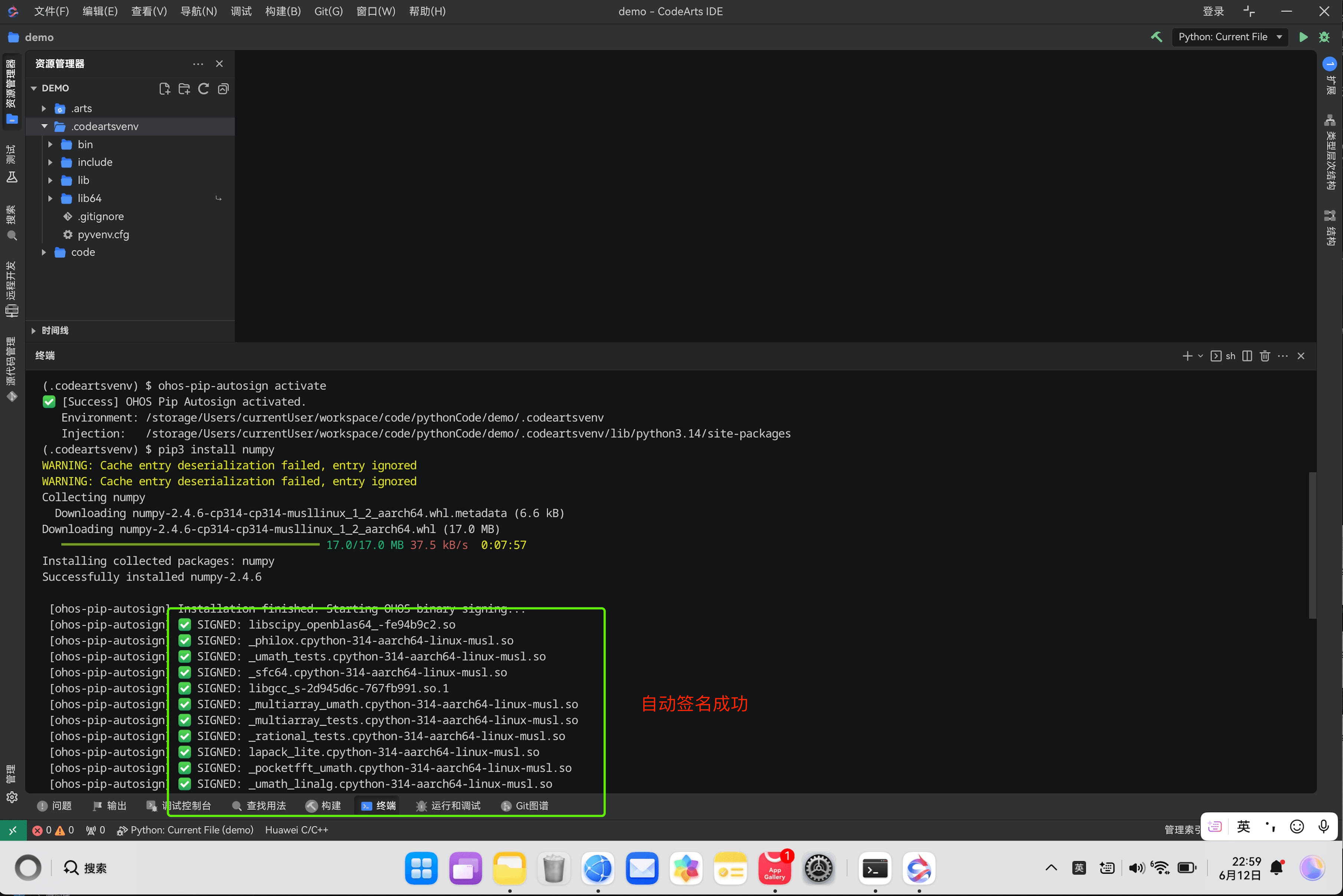Open the system Settings app in dock
The height and width of the screenshot is (896, 1343).
coord(818,869)
